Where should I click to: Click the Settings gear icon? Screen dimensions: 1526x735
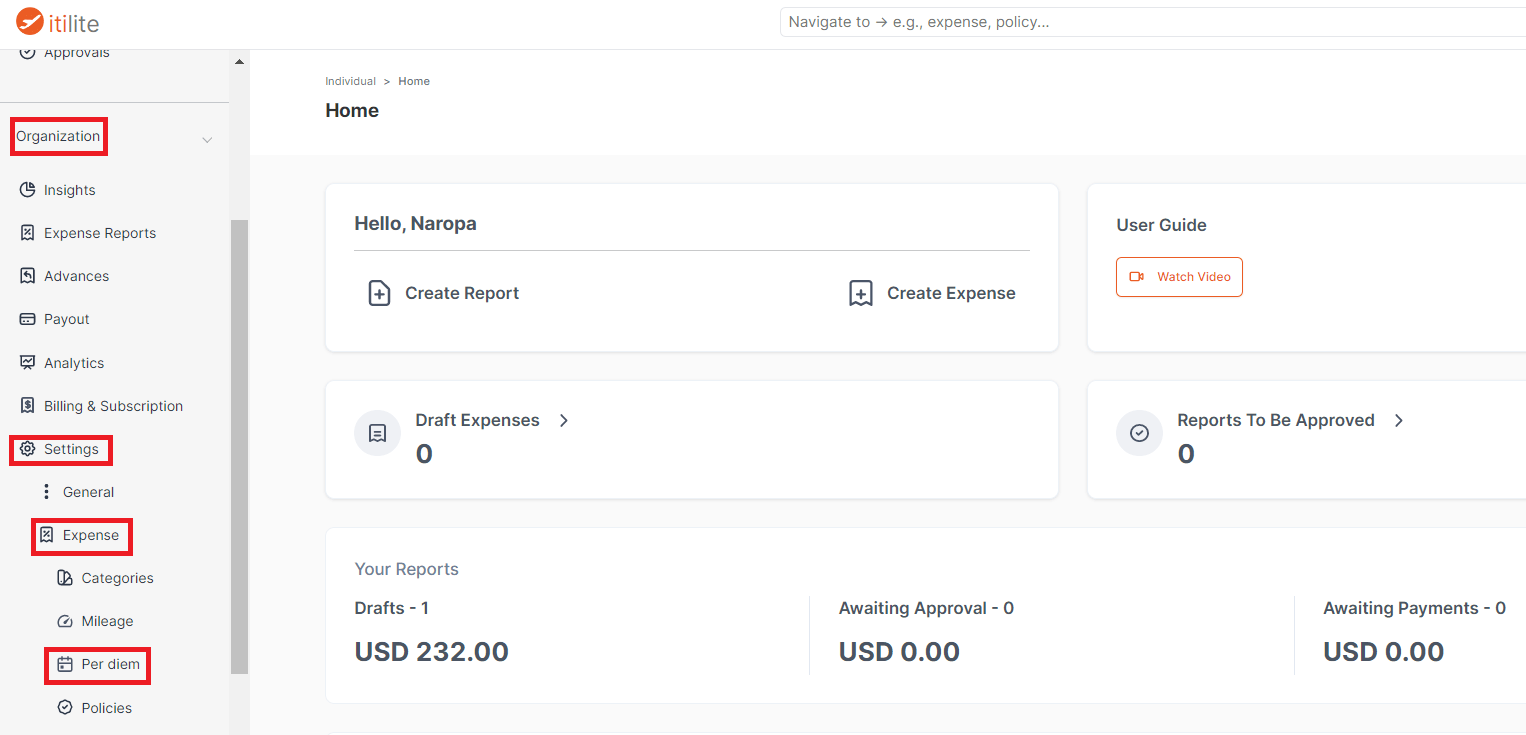coord(28,449)
